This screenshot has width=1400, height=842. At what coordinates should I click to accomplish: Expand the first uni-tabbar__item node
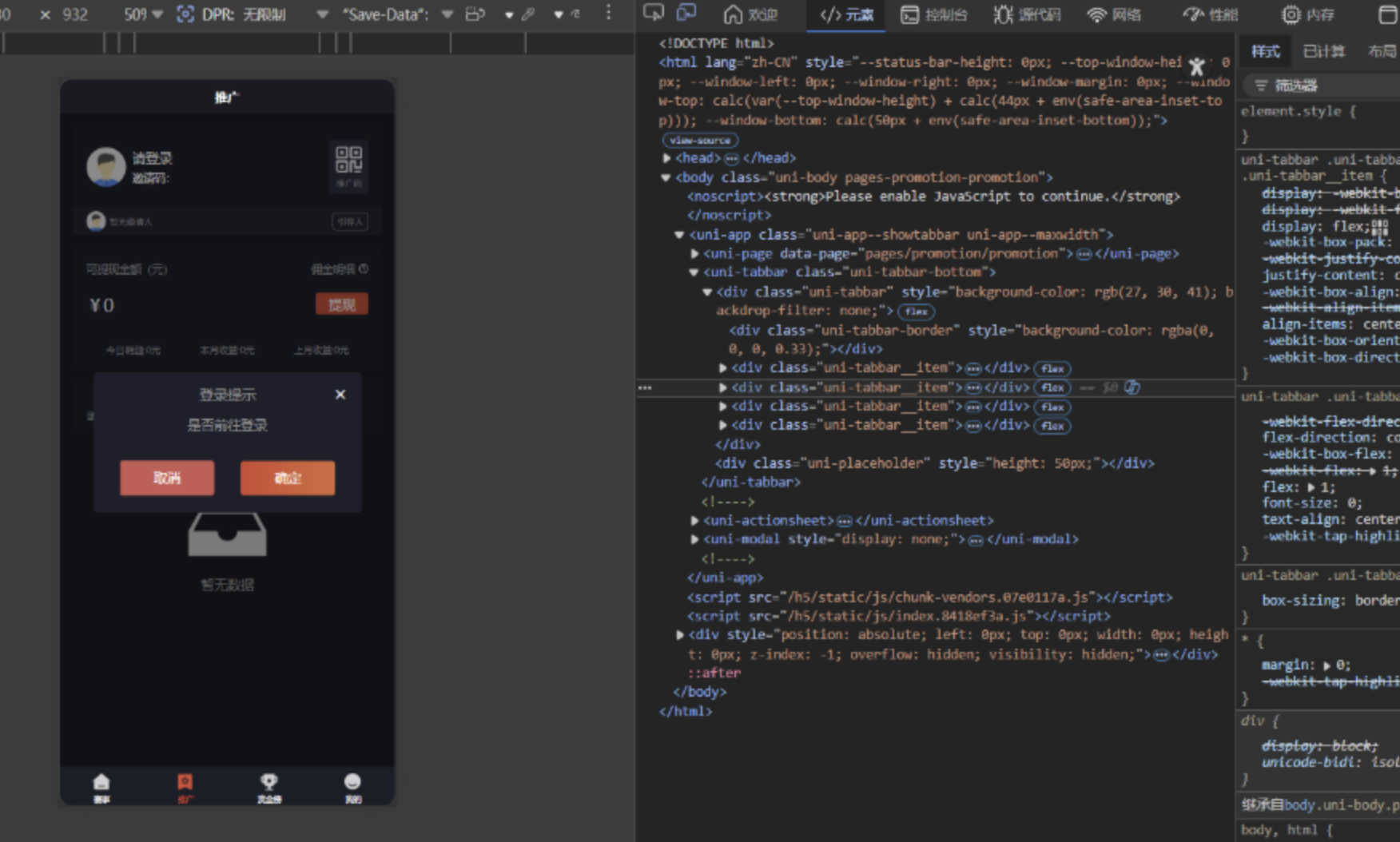[x=722, y=368]
